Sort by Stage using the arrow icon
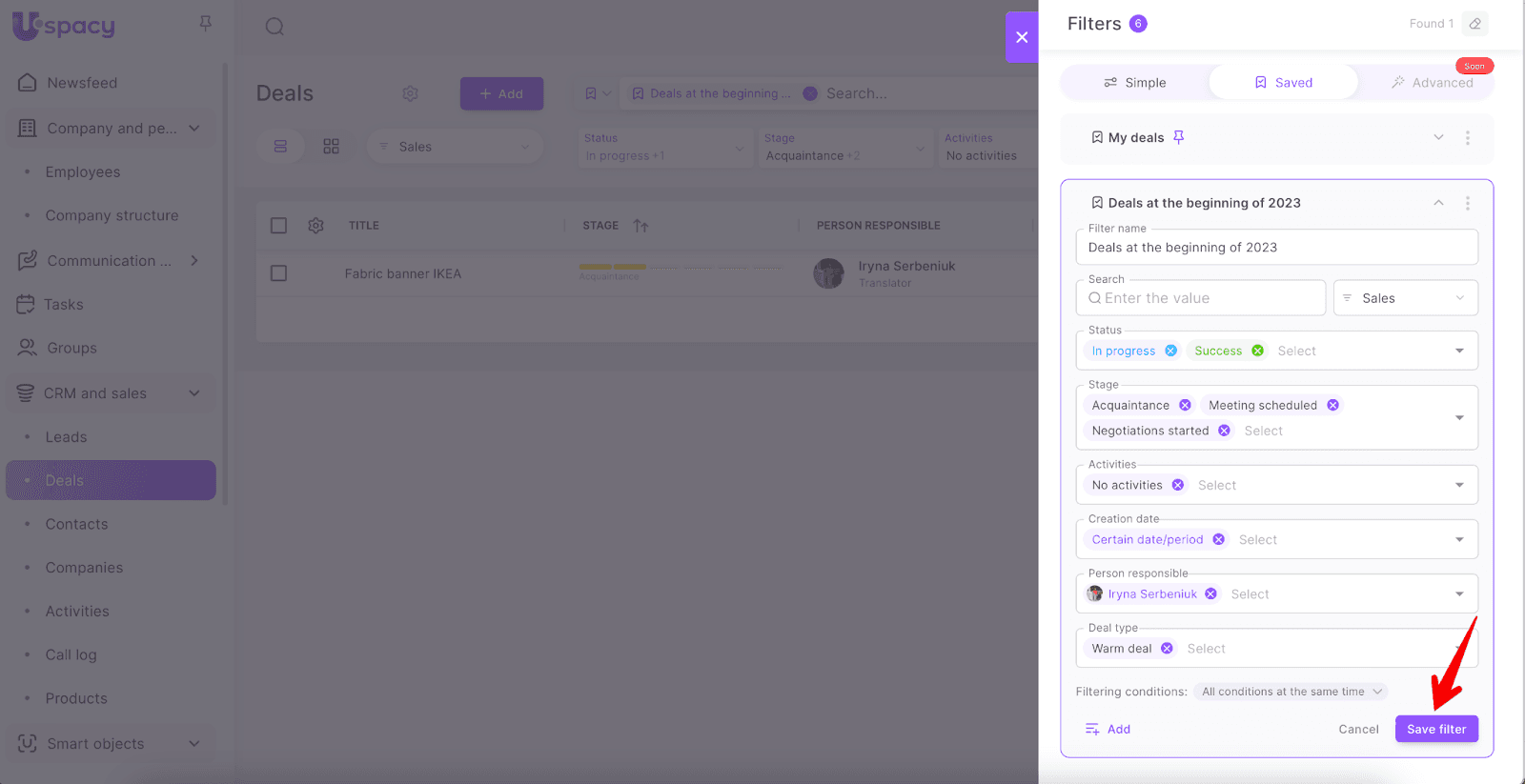This screenshot has width=1525, height=784. click(x=640, y=226)
